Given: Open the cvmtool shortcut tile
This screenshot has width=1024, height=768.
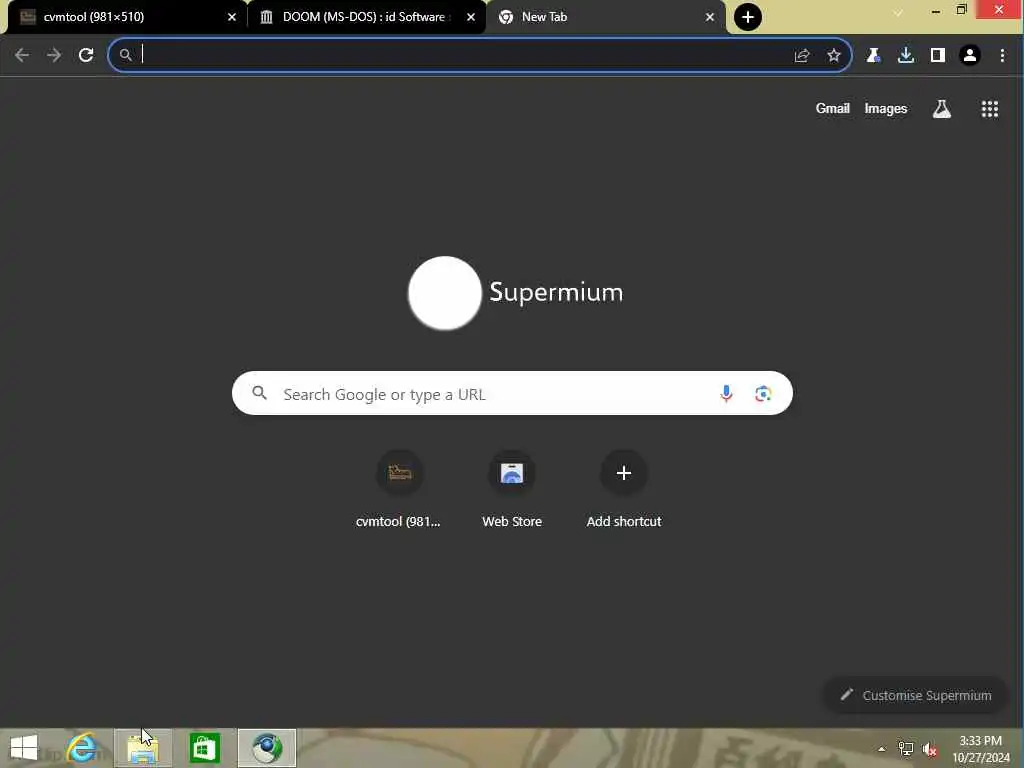Looking at the screenshot, I should 400,490.
